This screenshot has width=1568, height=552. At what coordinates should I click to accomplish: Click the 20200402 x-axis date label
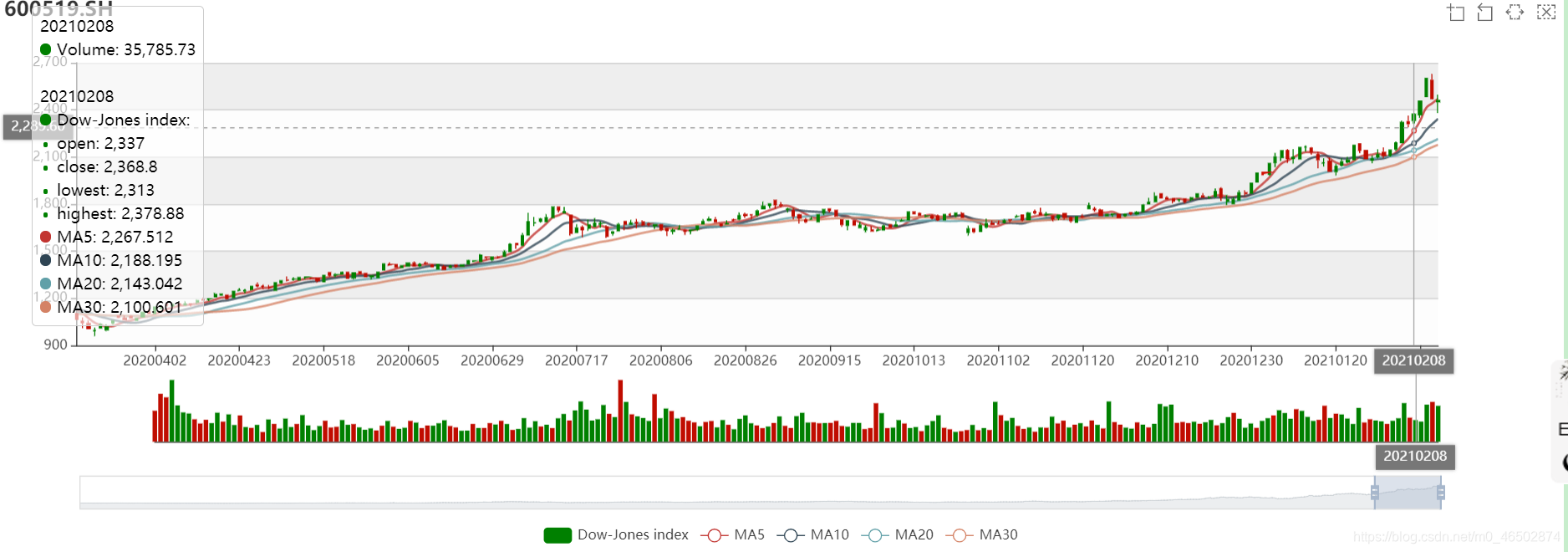[x=155, y=360]
